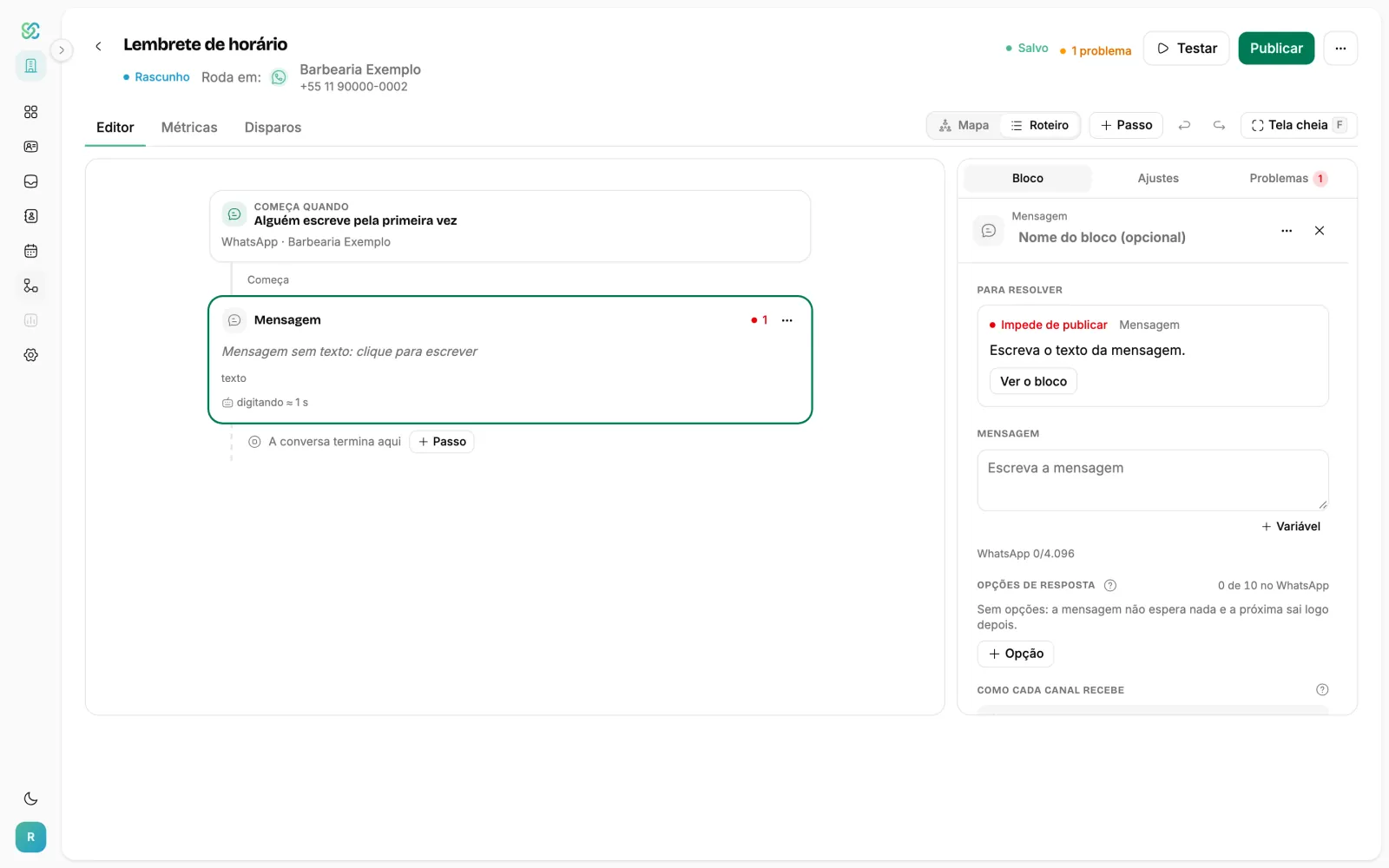Open the contacts card icon in sidebar

pyautogui.click(x=30, y=147)
